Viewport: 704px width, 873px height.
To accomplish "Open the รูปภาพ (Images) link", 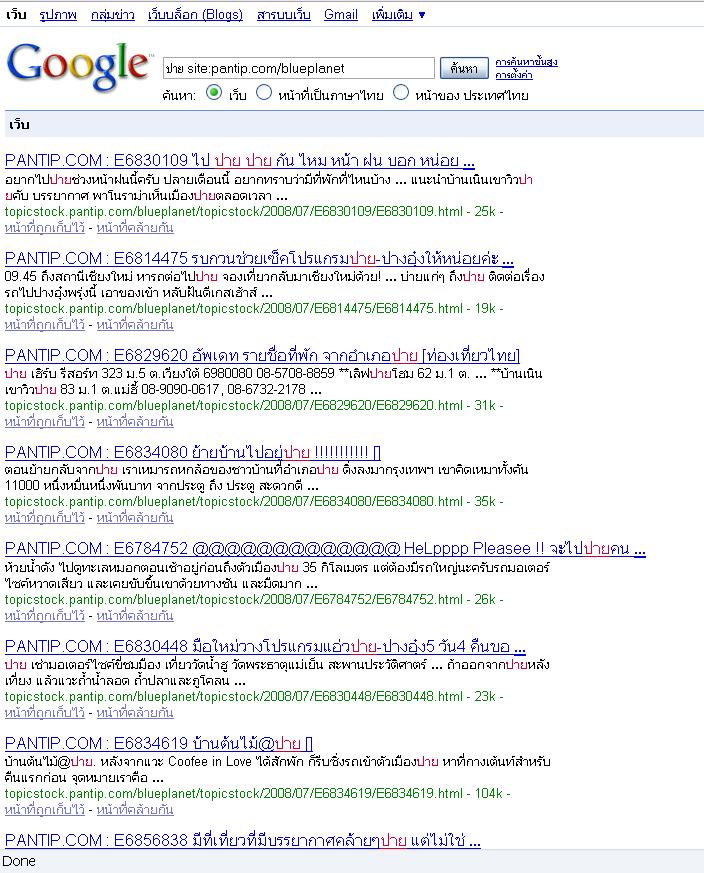I will (x=58, y=14).
